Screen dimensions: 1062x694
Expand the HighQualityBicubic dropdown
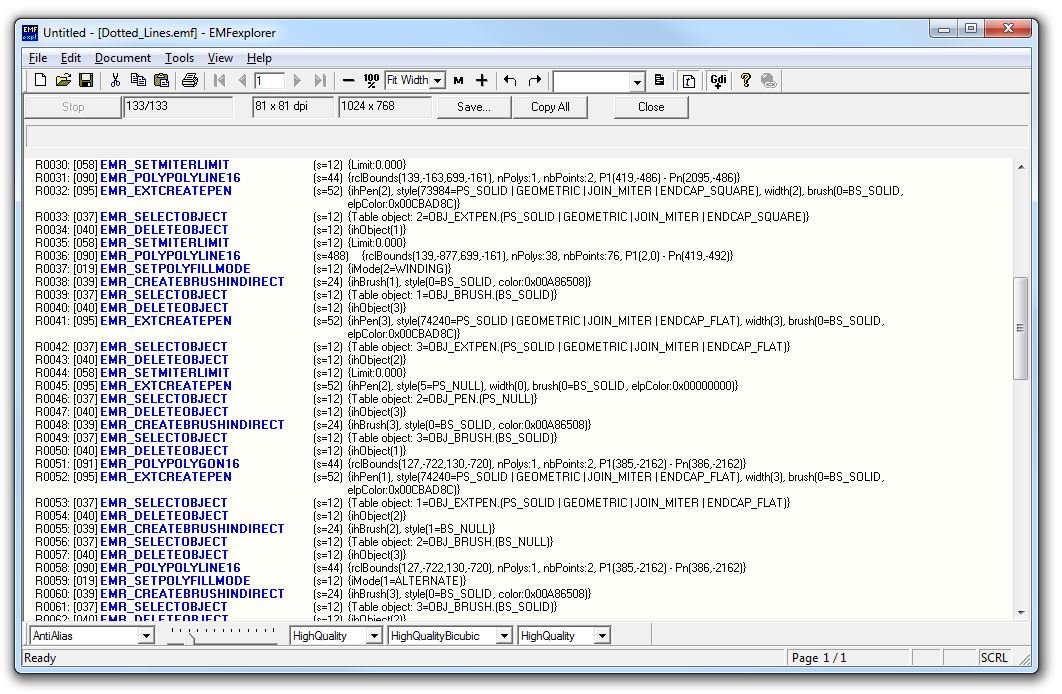pyautogui.click(x=504, y=636)
